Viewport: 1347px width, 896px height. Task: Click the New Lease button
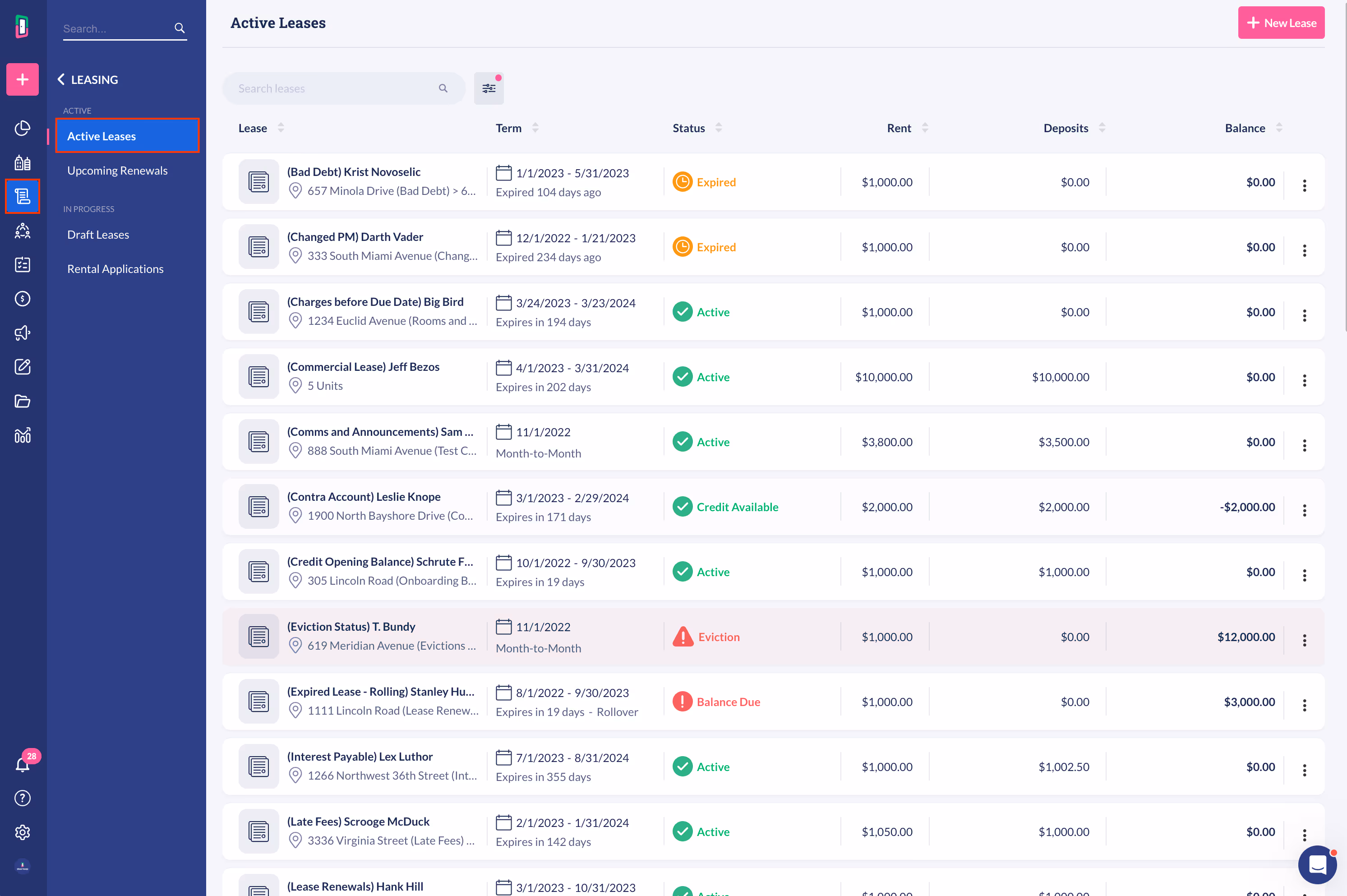pyautogui.click(x=1281, y=23)
